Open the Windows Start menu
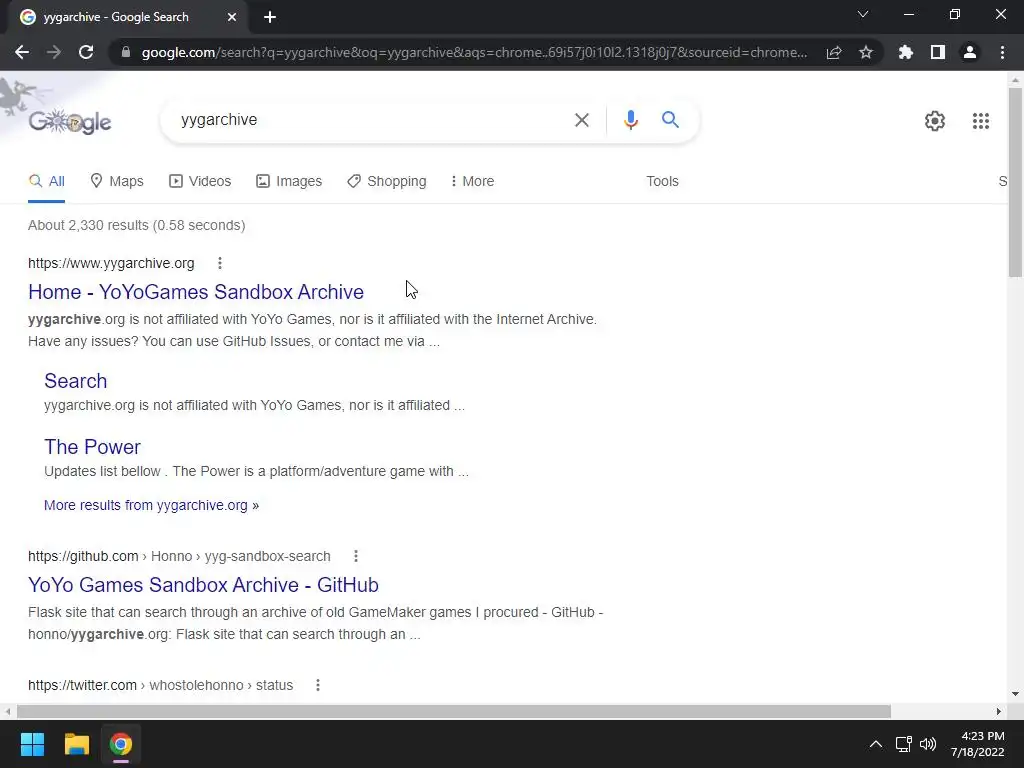1024x768 pixels. (32, 744)
